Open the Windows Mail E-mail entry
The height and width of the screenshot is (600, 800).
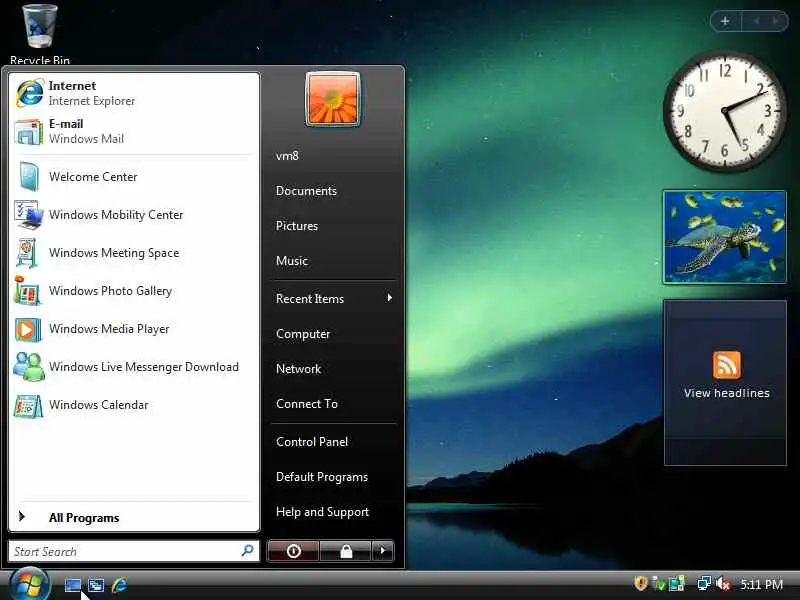134,131
